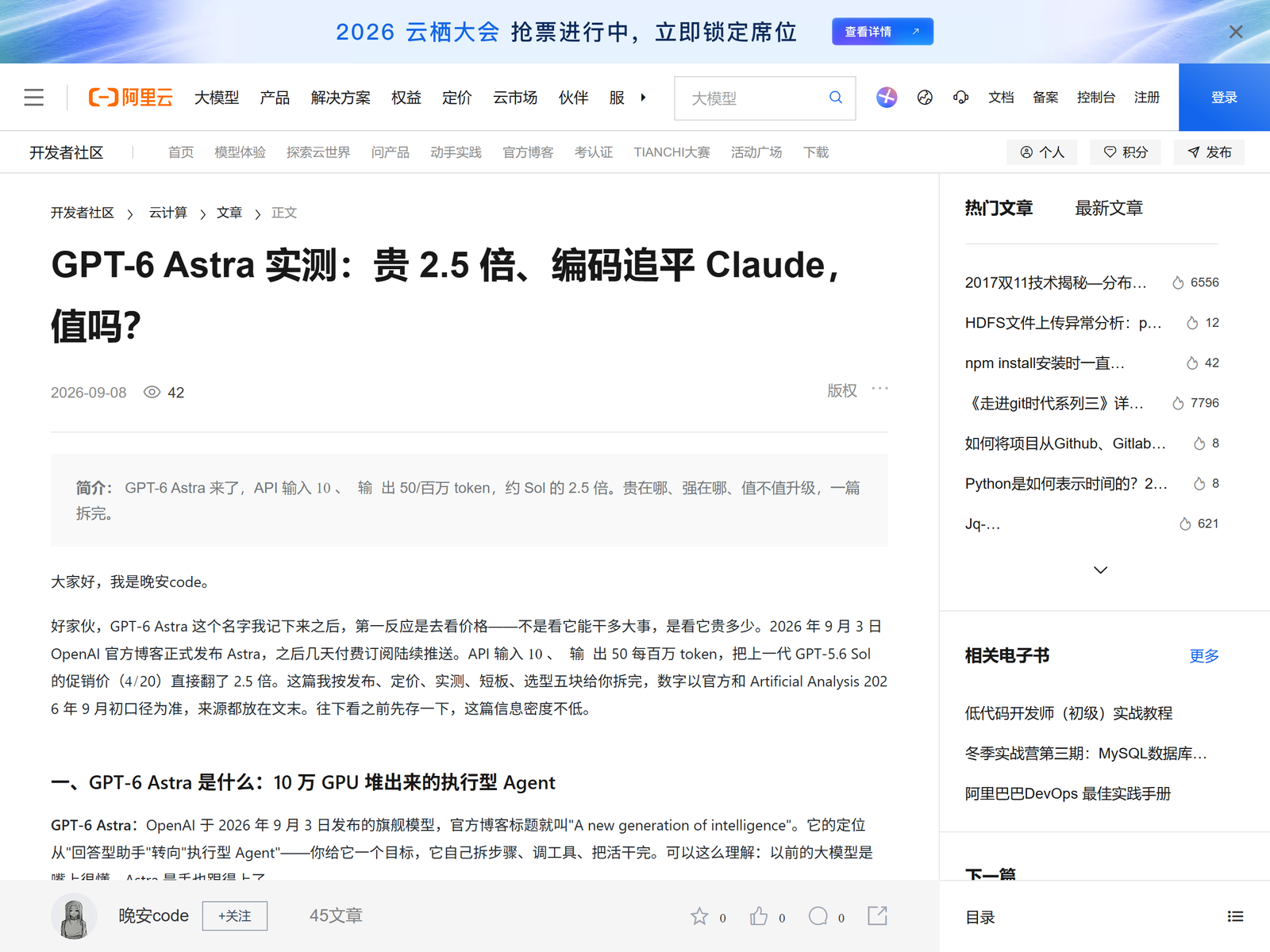The width and height of the screenshot is (1270, 952).
Task: Switch to 热门文章 tab
Action: coord(999,208)
